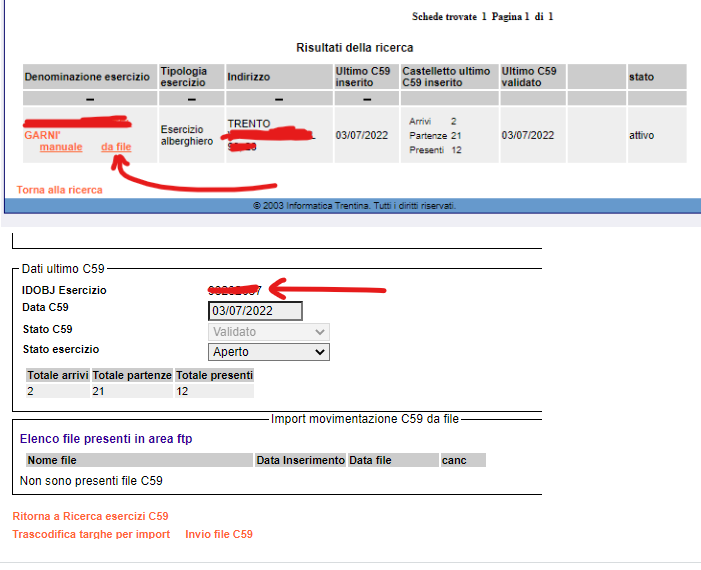
Task: Select the Indirizzo column header
Action: coord(248,77)
